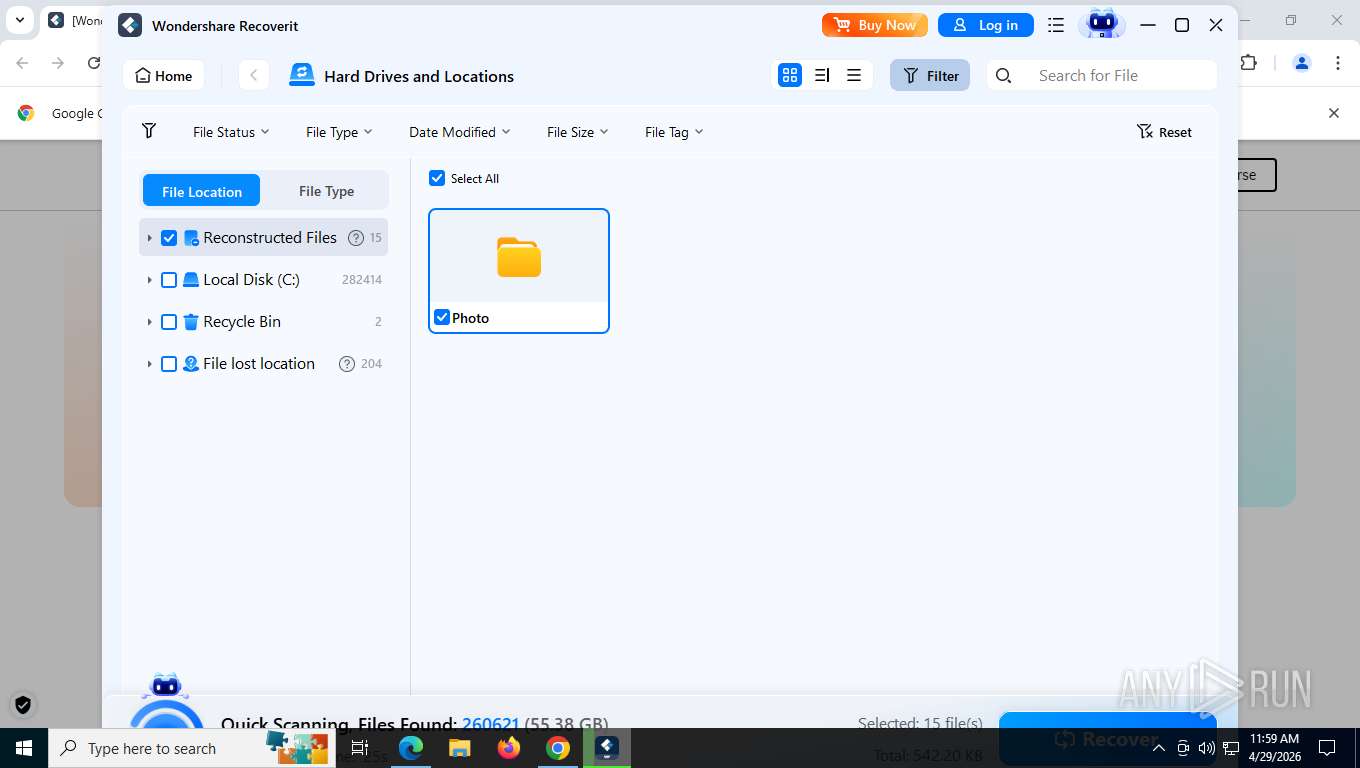
Task: Click the Local Disk (C:) drive icon
Action: pos(191,280)
